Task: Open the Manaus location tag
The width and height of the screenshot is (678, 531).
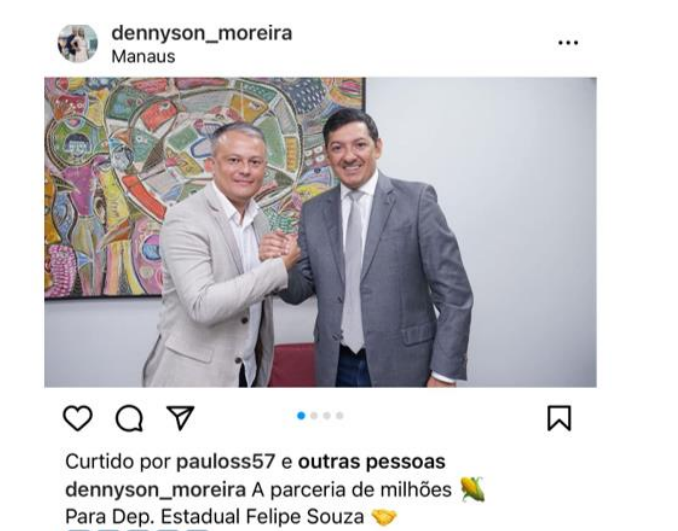Action: (143, 57)
